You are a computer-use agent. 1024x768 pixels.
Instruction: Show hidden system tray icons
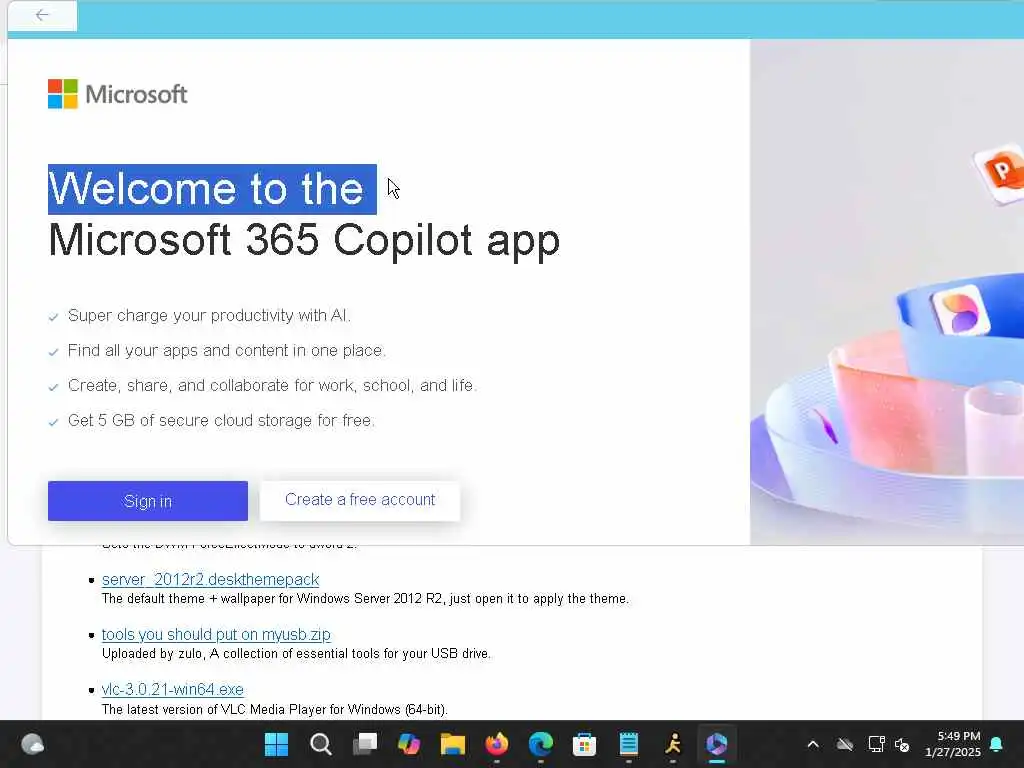point(813,744)
